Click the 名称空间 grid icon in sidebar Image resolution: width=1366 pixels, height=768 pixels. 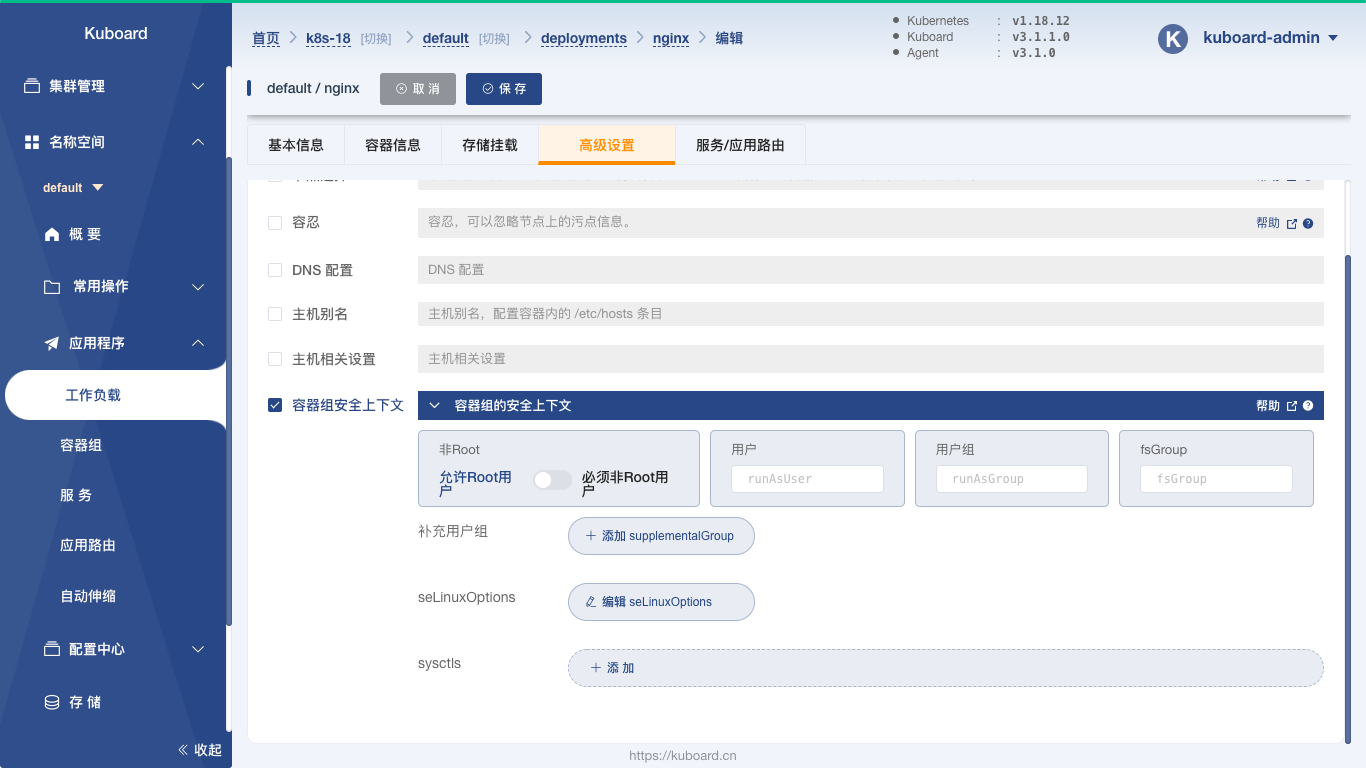(32, 142)
